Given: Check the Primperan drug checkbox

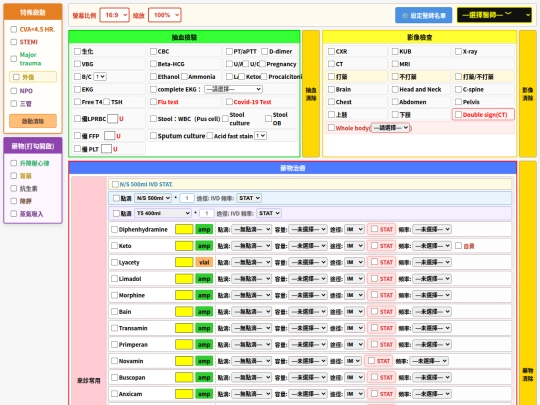Looking at the screenshot, I should (114, 344).
